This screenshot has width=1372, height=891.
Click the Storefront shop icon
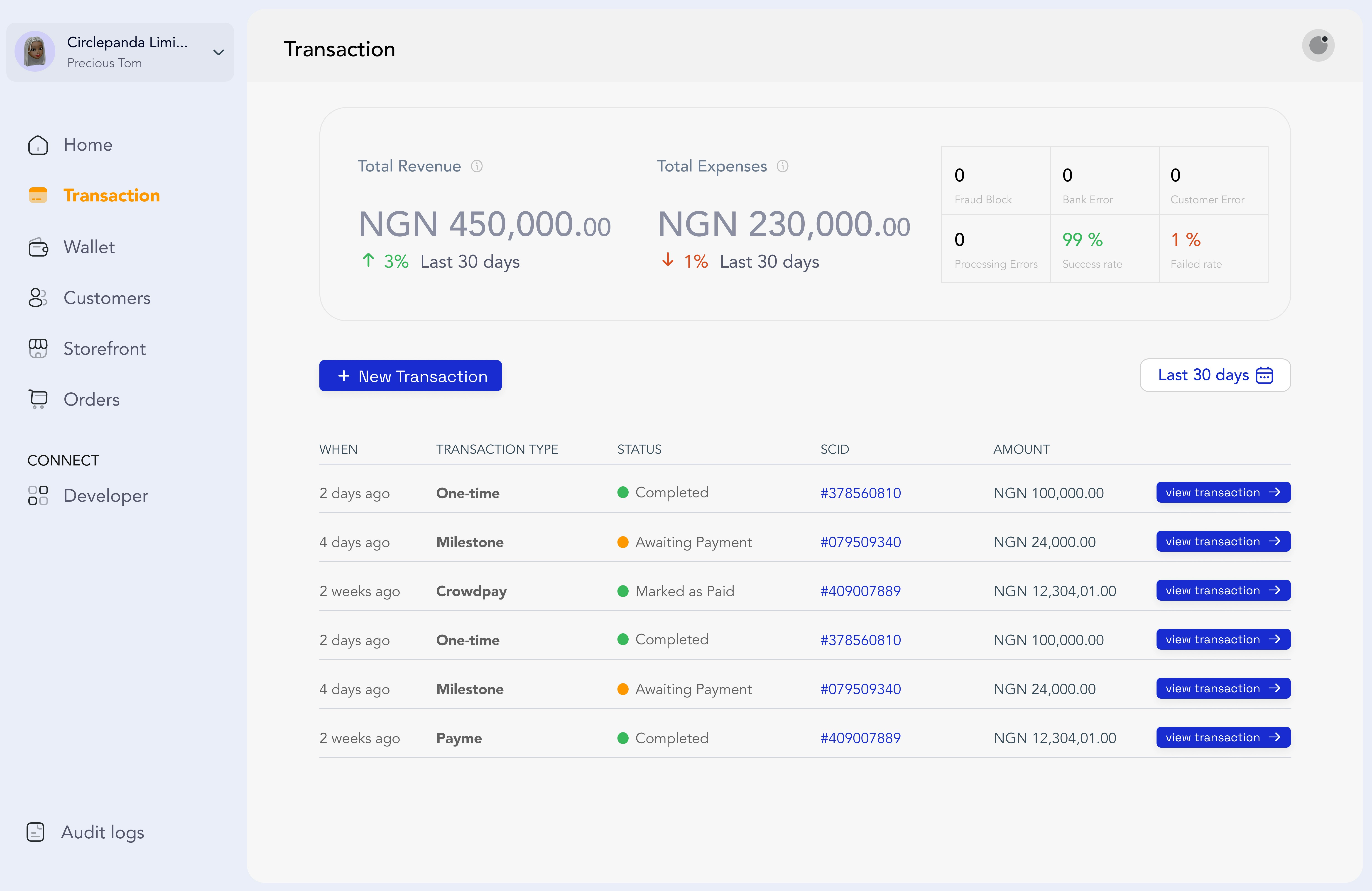click(38, 349)
